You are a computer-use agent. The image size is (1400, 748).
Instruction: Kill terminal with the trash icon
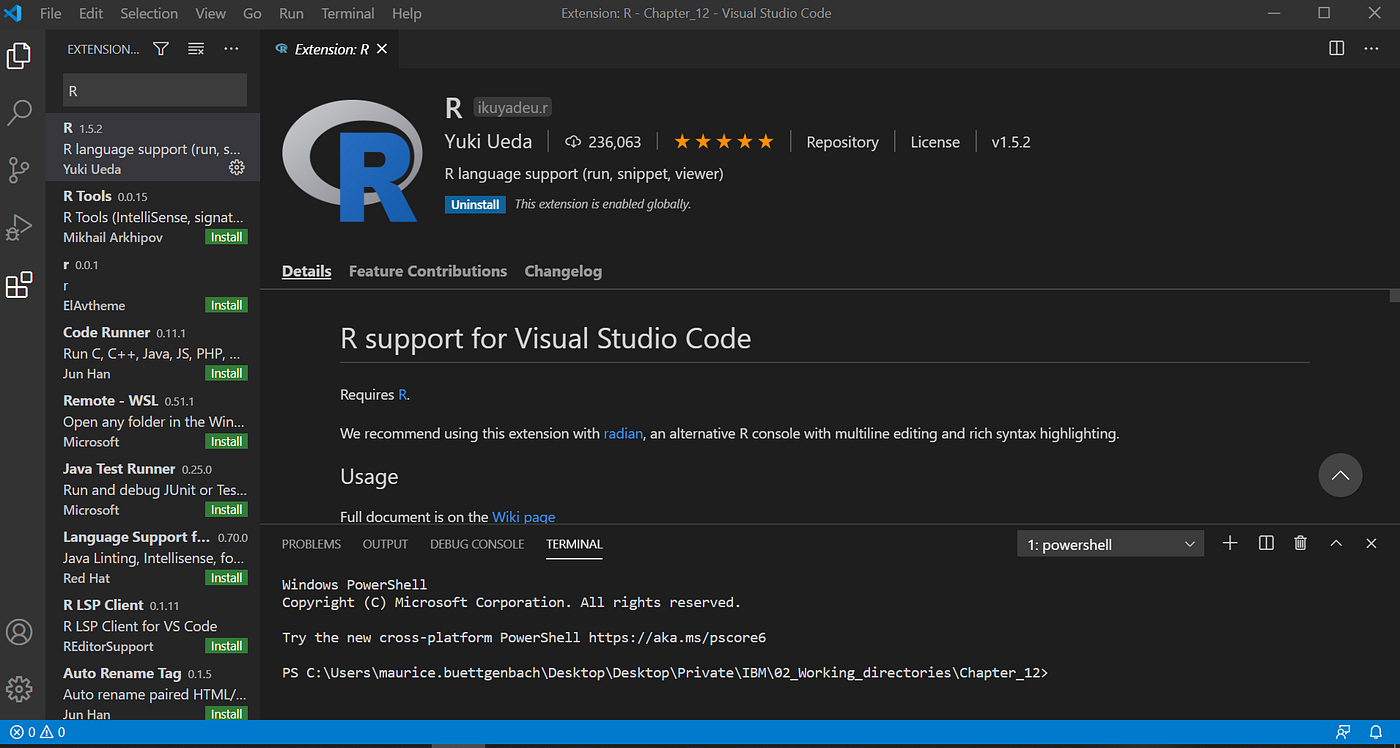click(1300, 543)
